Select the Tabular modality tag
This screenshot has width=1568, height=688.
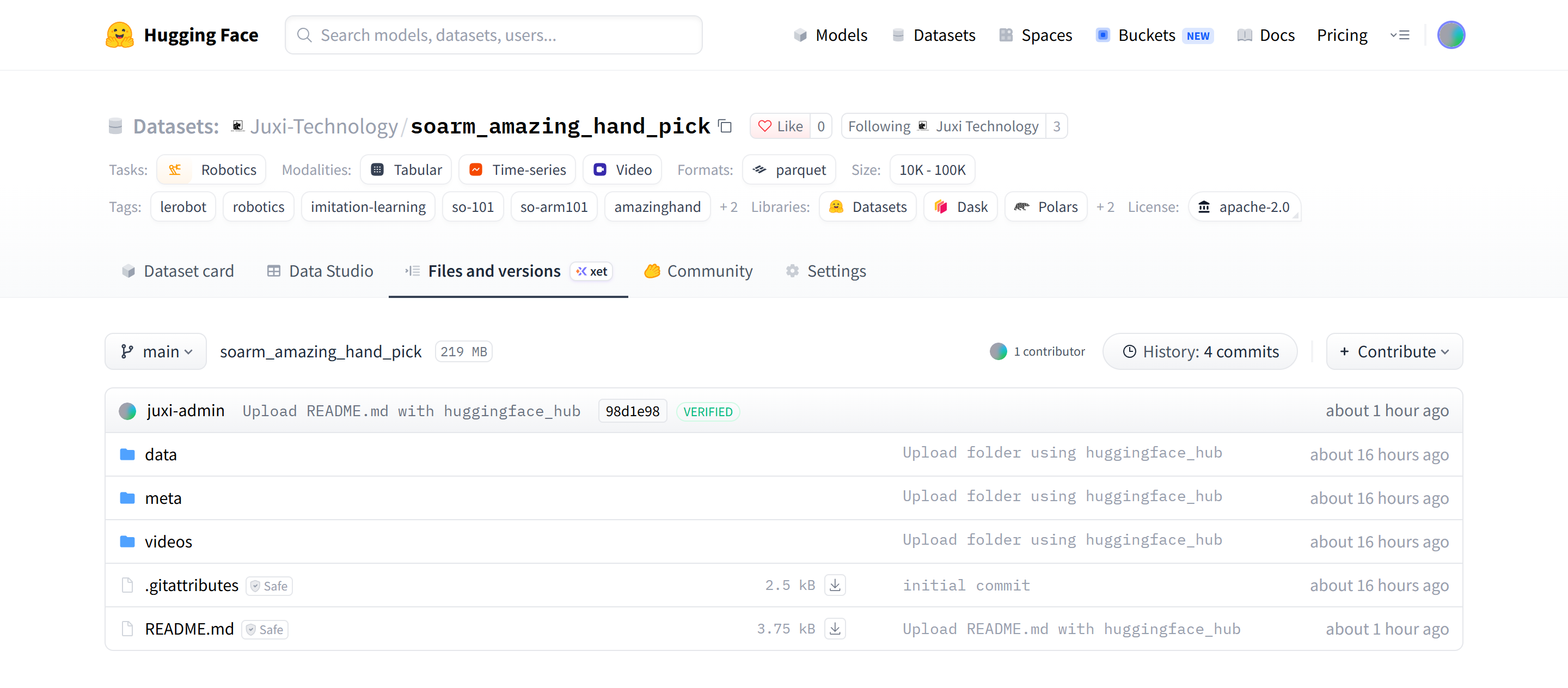tap(406, 169)
